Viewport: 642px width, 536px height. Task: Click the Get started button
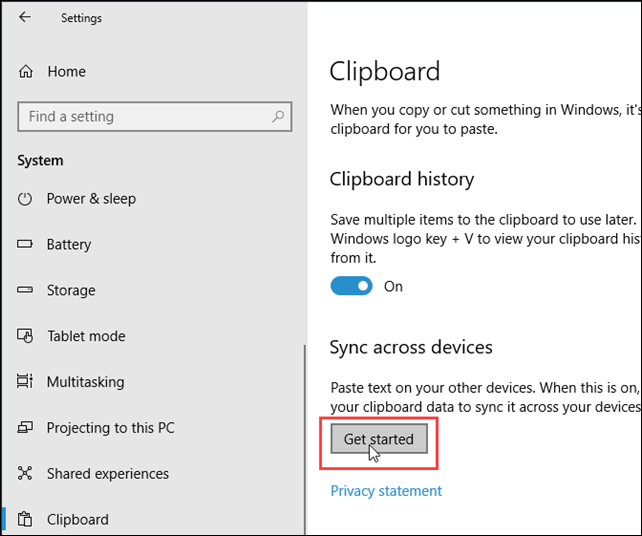click(379, 439)
